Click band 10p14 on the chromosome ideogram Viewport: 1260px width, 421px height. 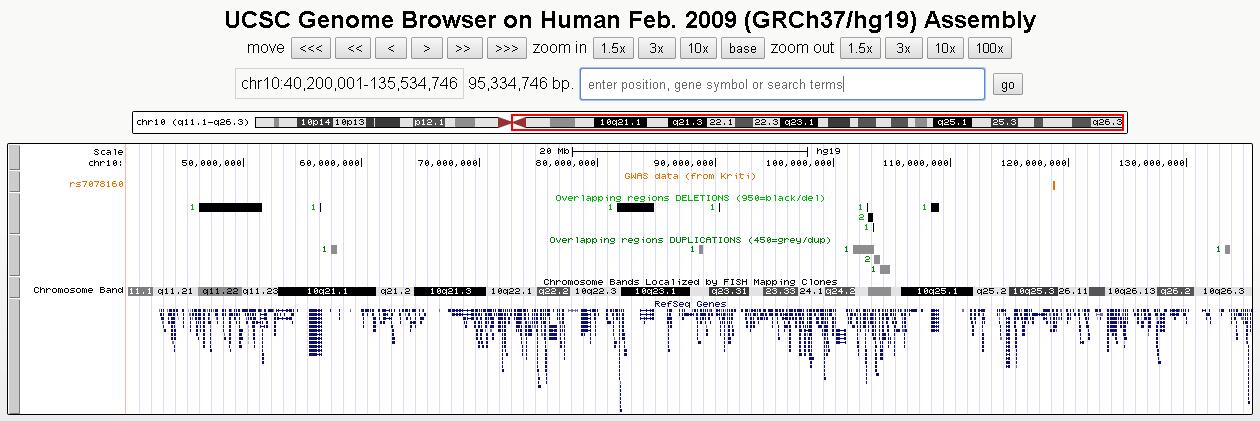[x=316, y=122]
